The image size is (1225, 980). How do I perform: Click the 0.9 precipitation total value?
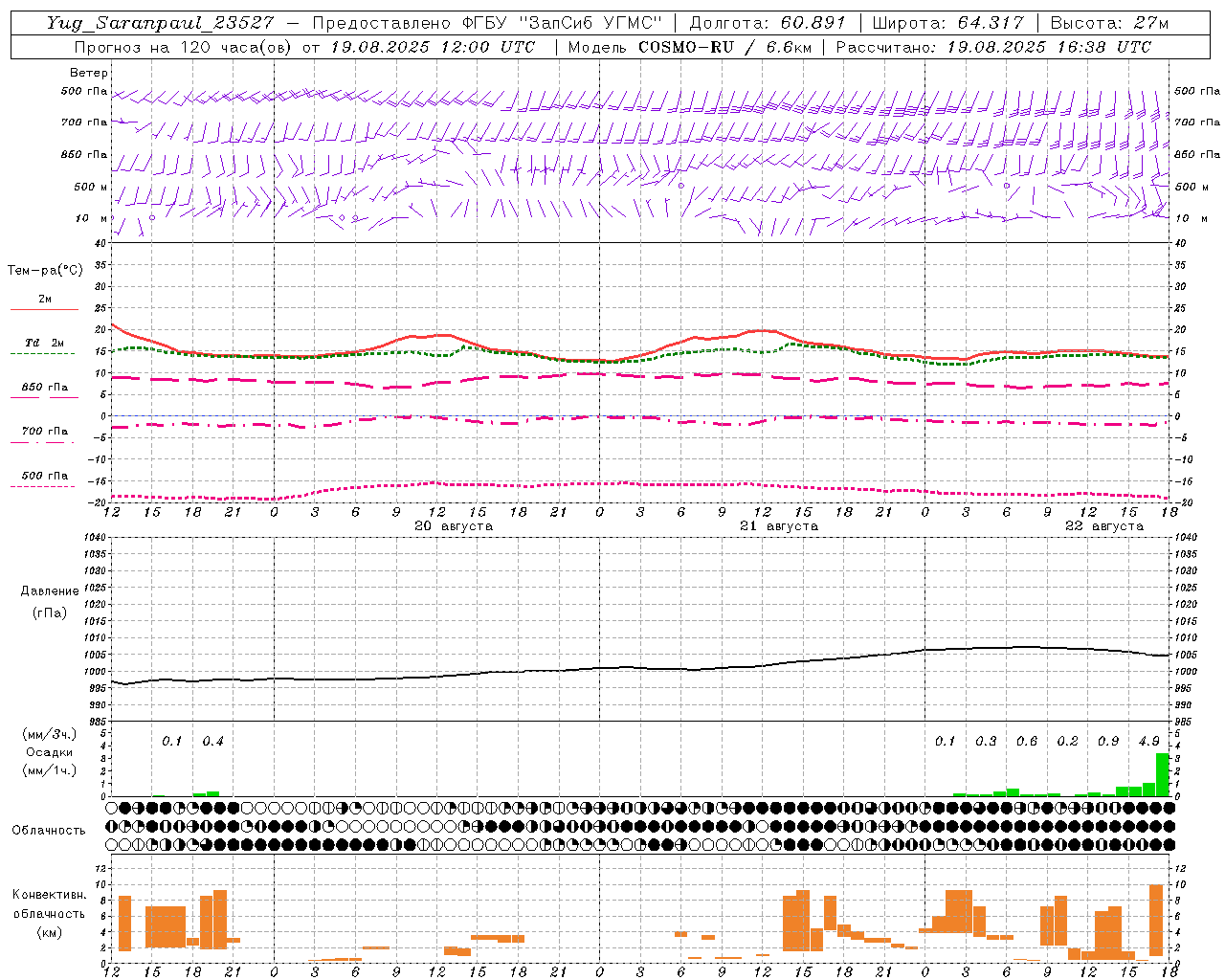pos(1108,741)
